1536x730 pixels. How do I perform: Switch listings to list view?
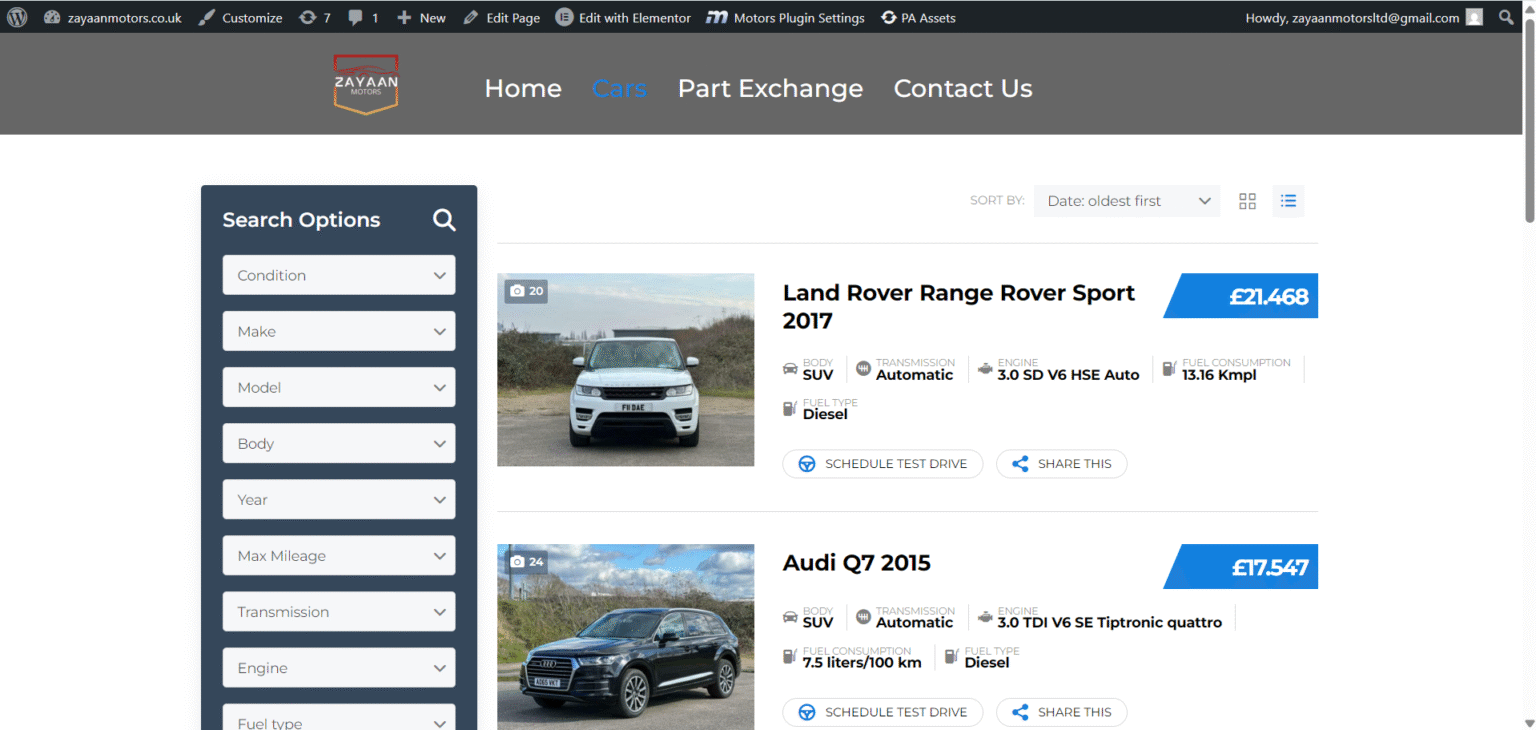pos(1288,201)
